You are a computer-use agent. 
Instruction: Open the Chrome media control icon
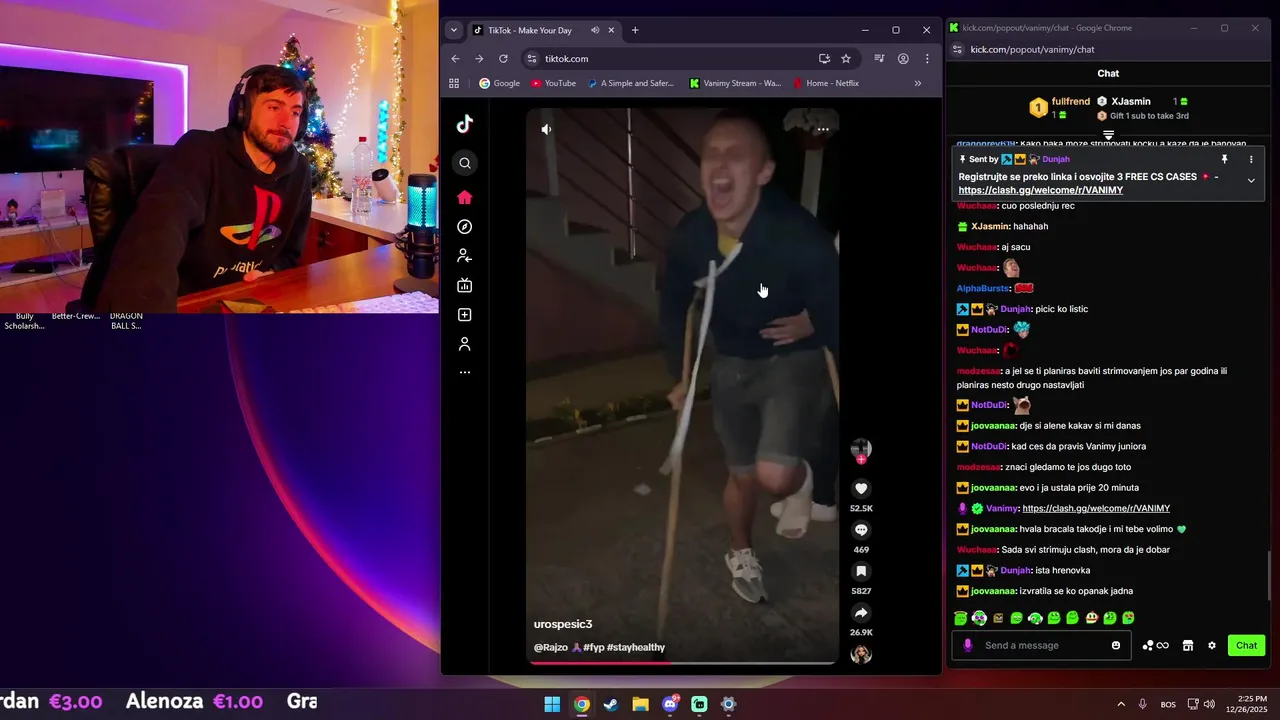(879, 59)
